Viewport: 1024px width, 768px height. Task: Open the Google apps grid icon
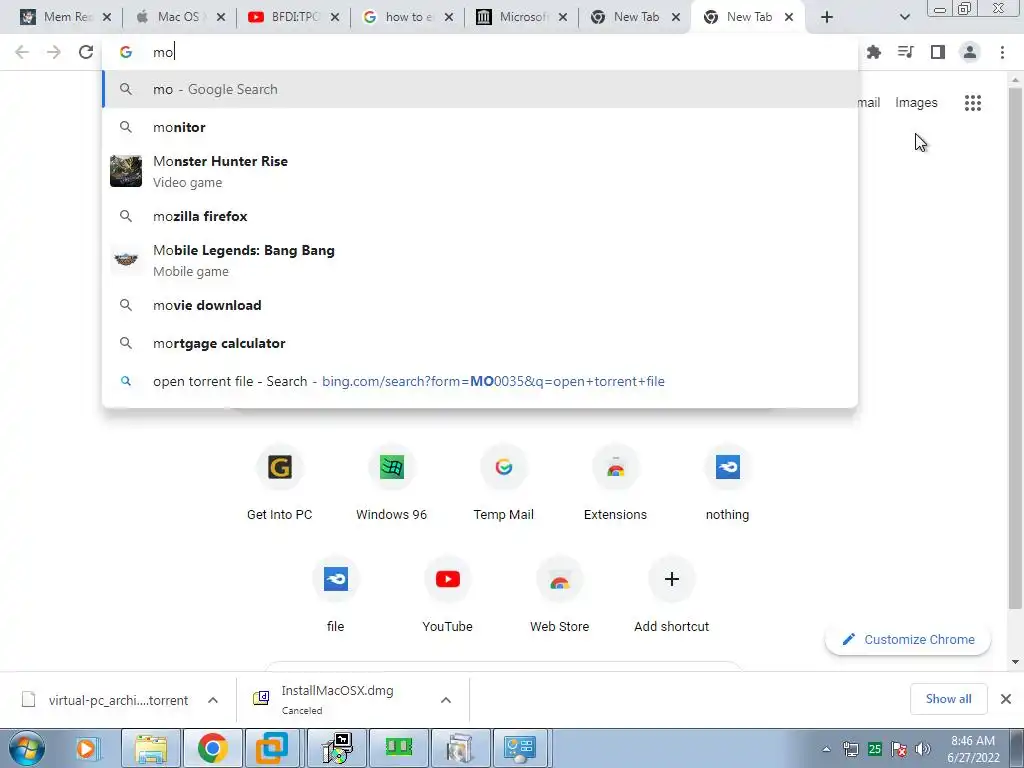(x=972, y=103)
